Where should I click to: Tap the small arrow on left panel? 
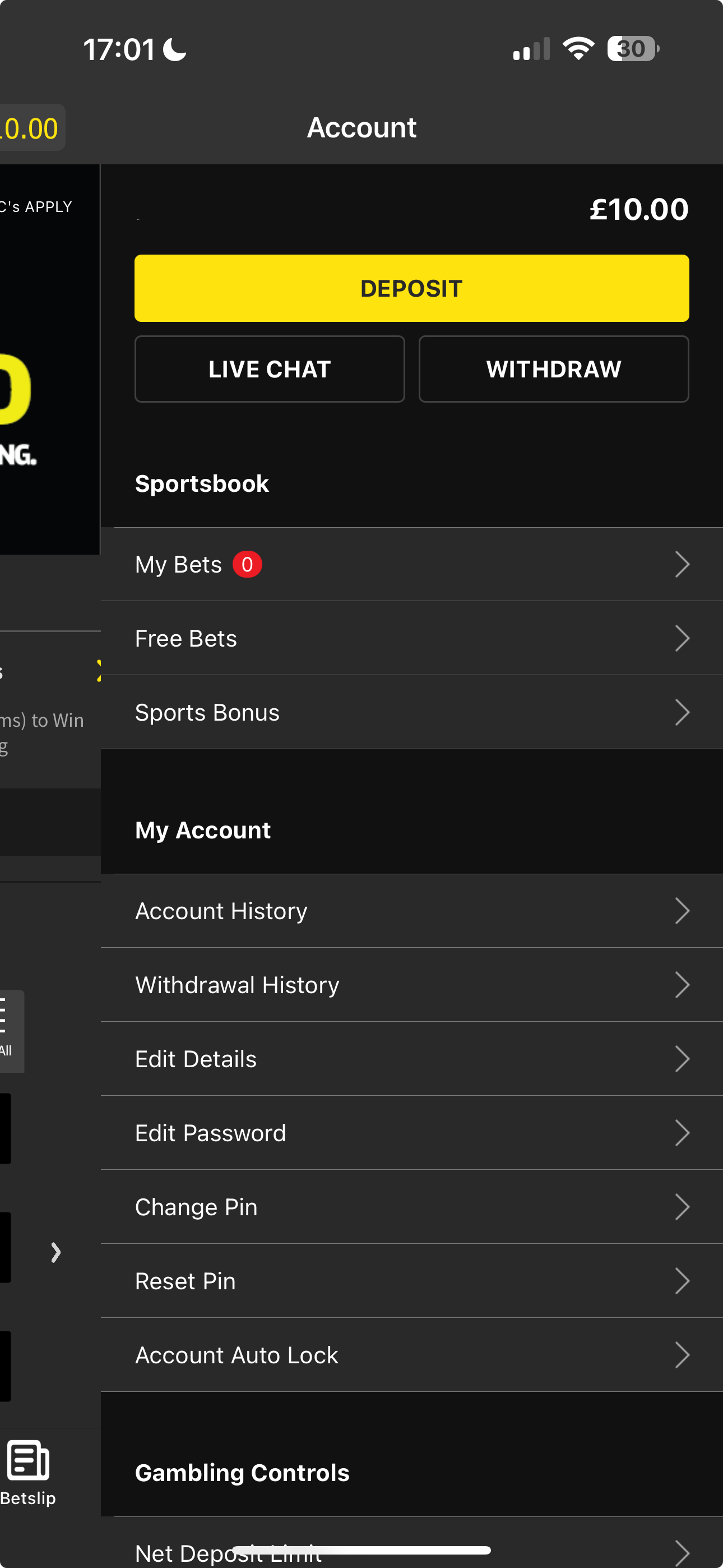55,1252
